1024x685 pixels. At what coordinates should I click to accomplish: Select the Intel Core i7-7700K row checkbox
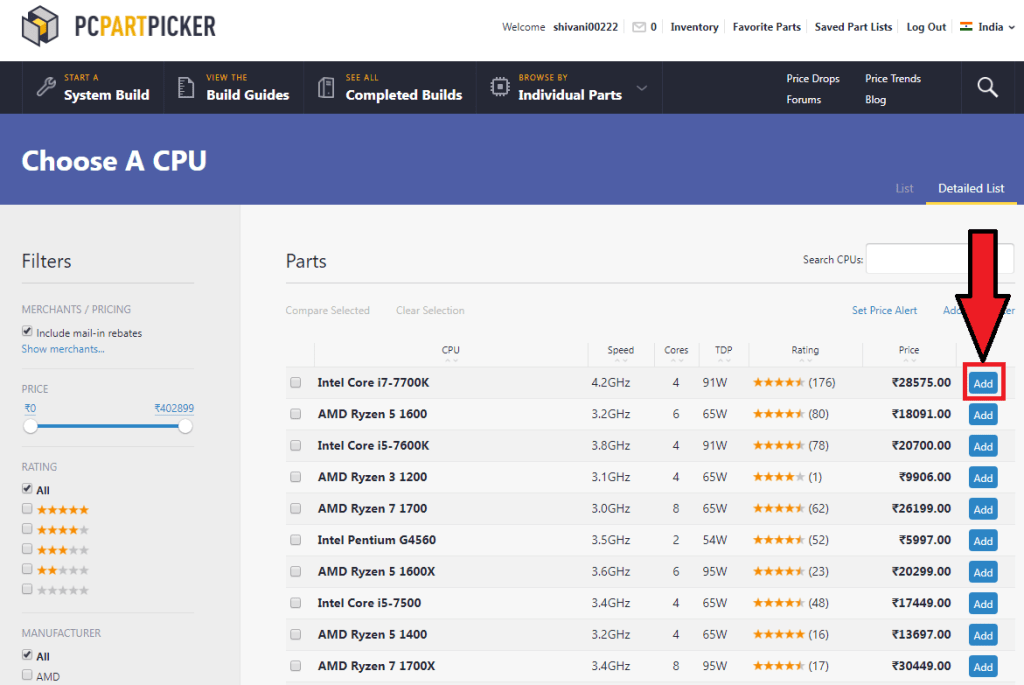point(296,383)
